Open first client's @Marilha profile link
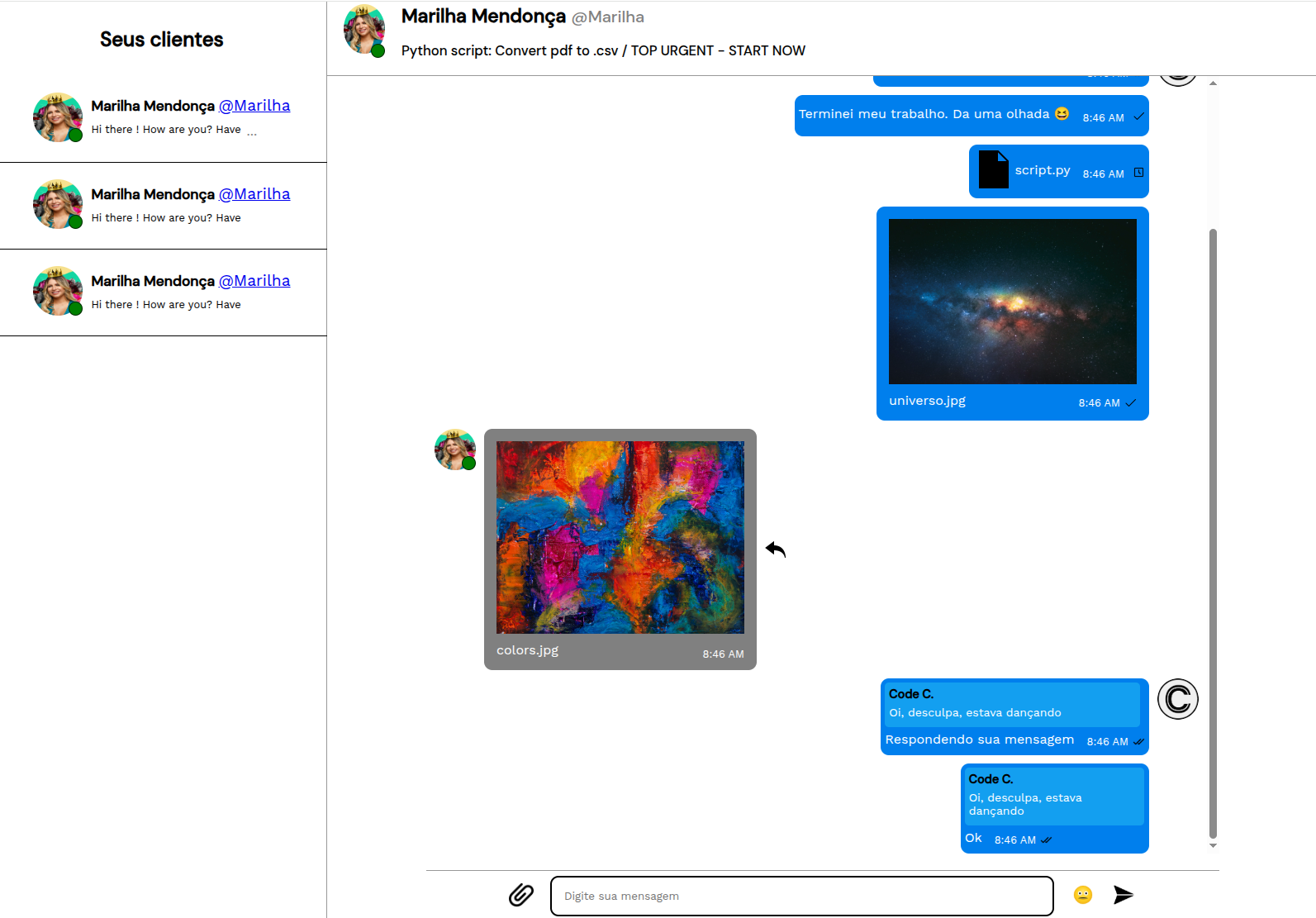1316x918 pixels. coord(254,106)
